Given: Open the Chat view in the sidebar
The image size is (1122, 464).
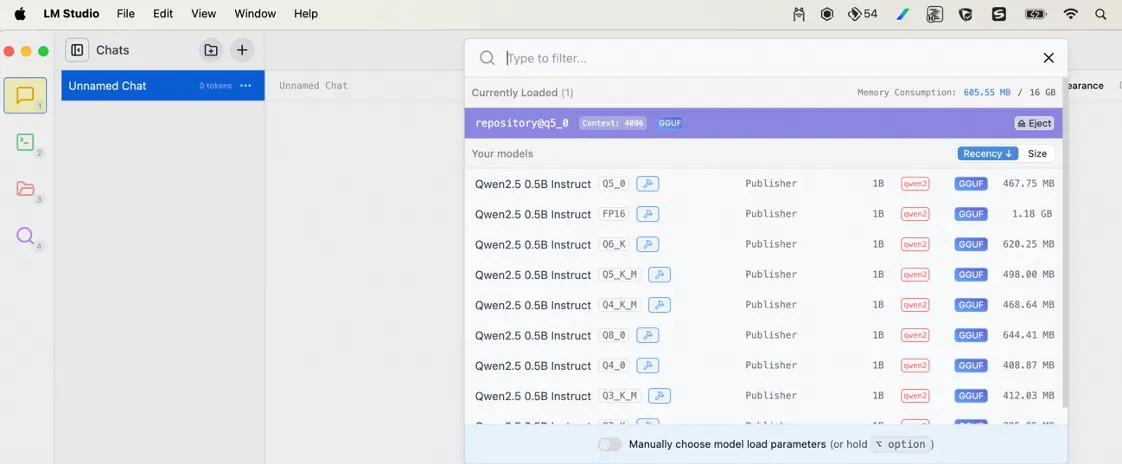Looking at the screenshot, I should click(x=25, y=95).
